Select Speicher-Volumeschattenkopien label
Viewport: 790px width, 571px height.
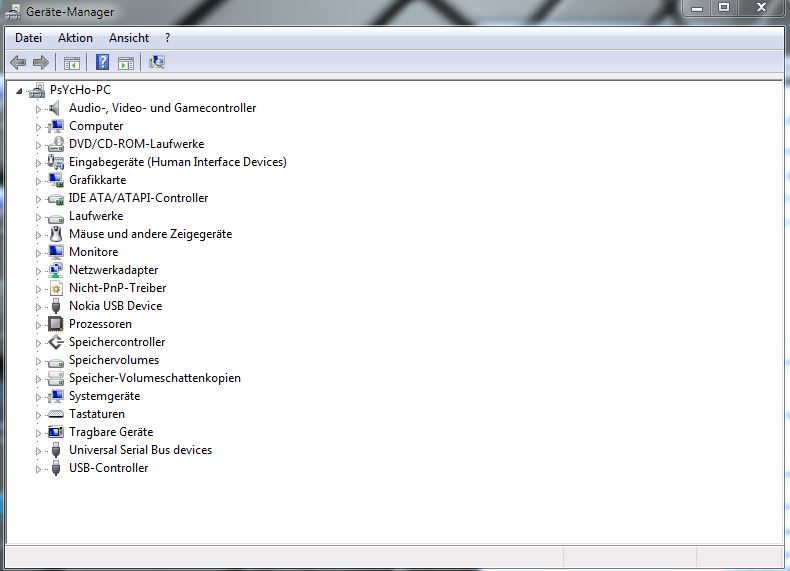click(155, 378)
